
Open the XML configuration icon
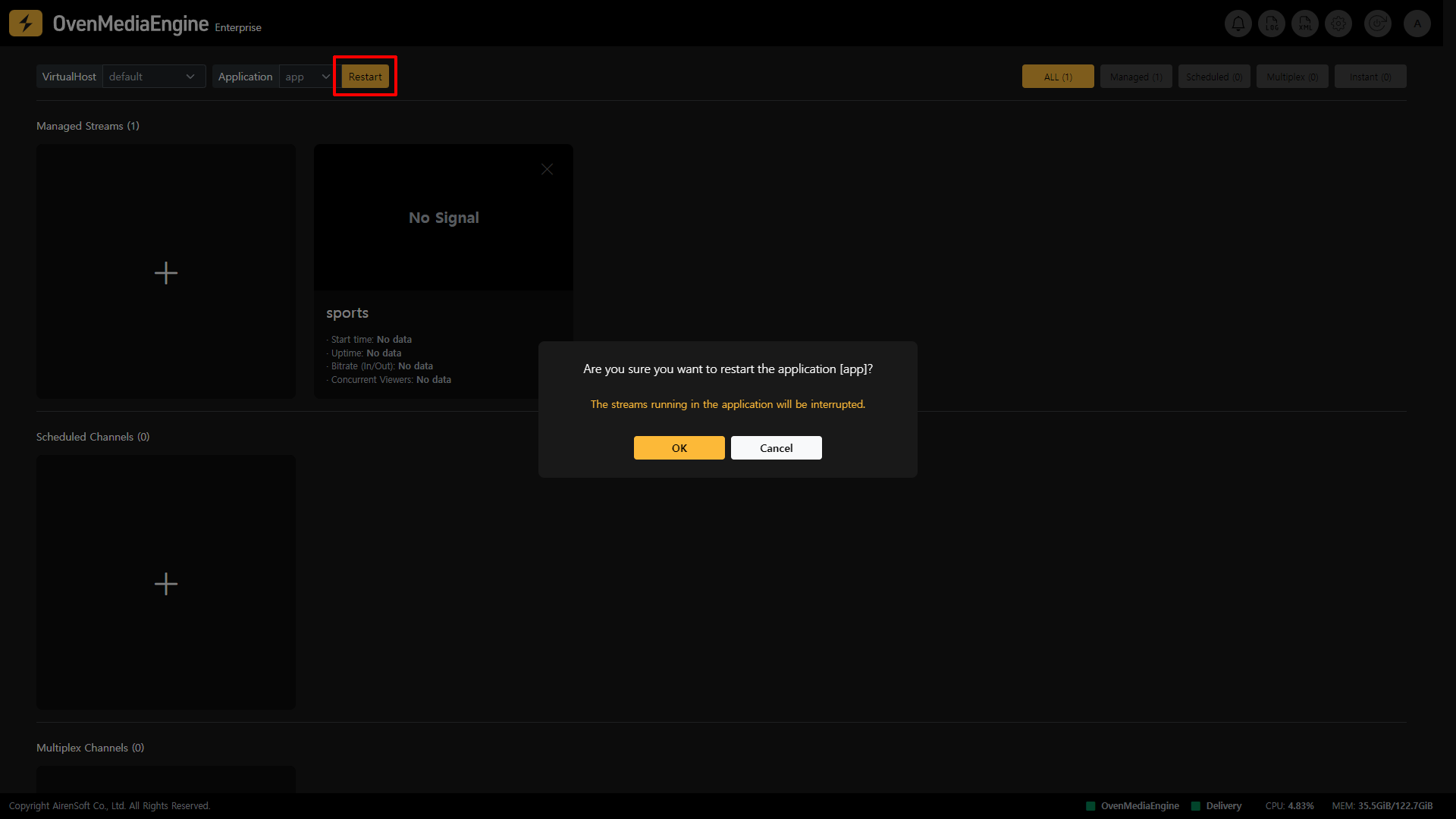[x=1305, y=24]
